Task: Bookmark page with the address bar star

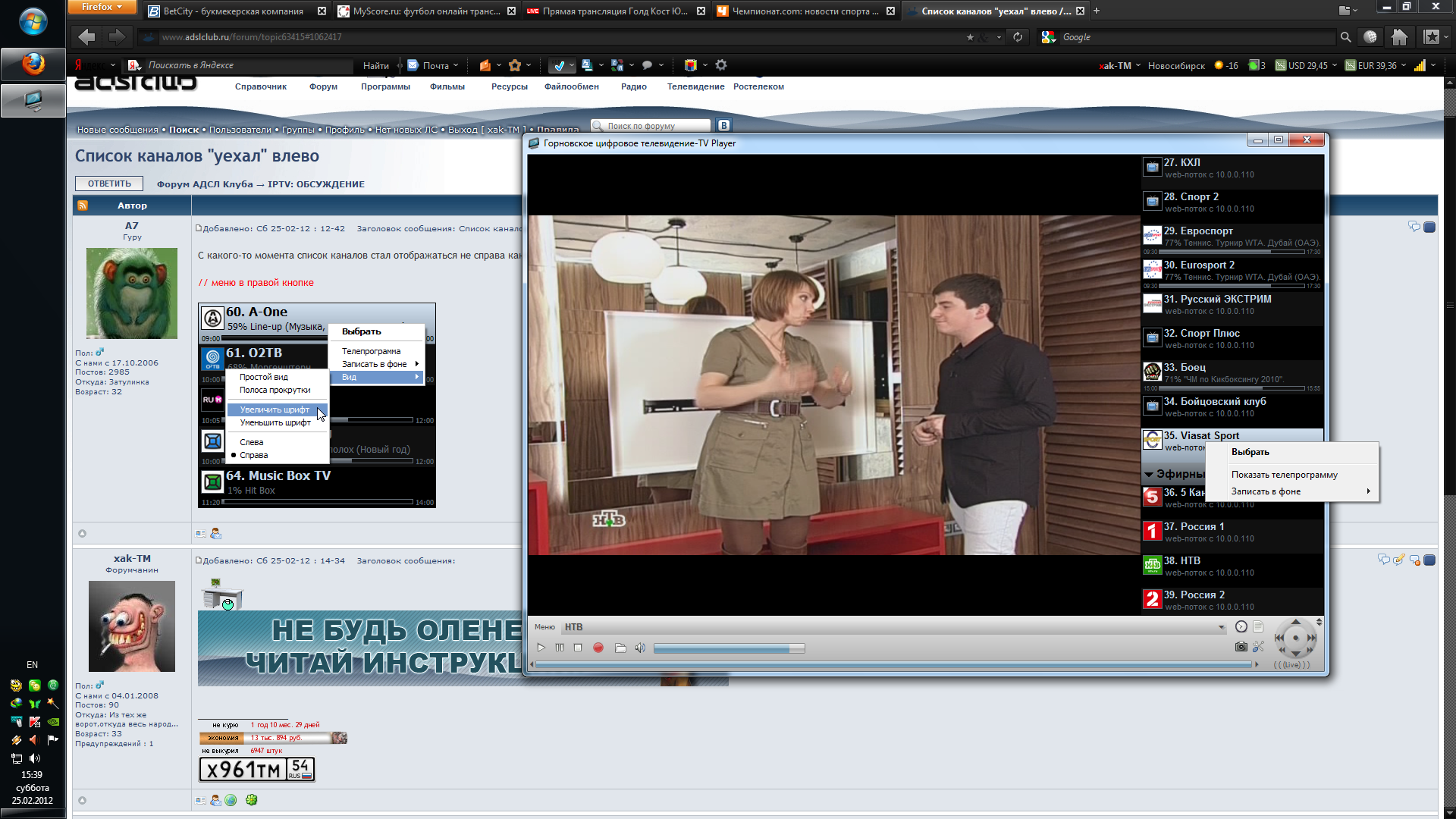Action: pyautogui.click(x=970, y=36)
